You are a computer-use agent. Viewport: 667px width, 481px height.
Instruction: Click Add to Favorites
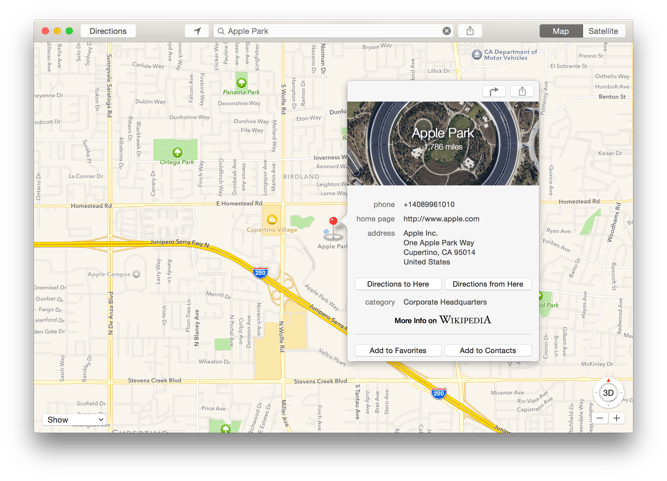pyautogui.click(x=398, y=350)
